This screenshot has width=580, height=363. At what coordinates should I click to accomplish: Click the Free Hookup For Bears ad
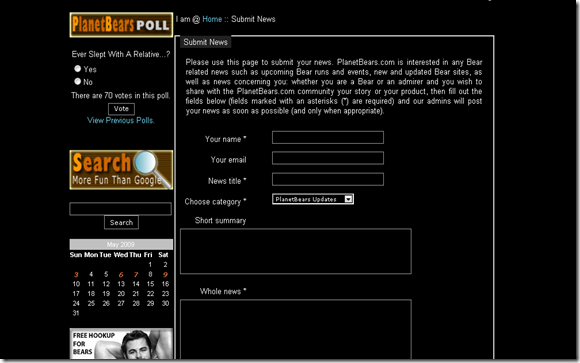(121, 344)
